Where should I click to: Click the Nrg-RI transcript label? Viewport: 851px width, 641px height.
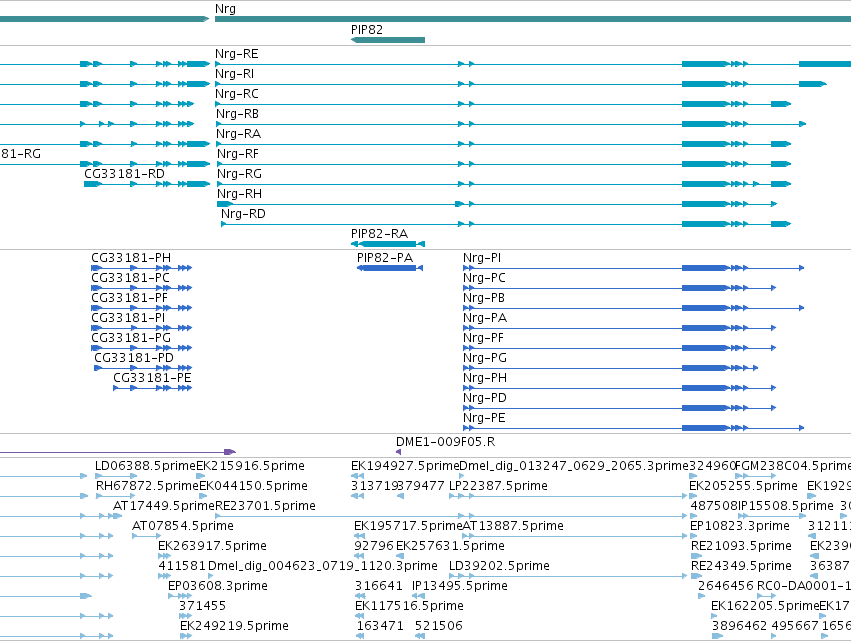click(x=234, y=74)
